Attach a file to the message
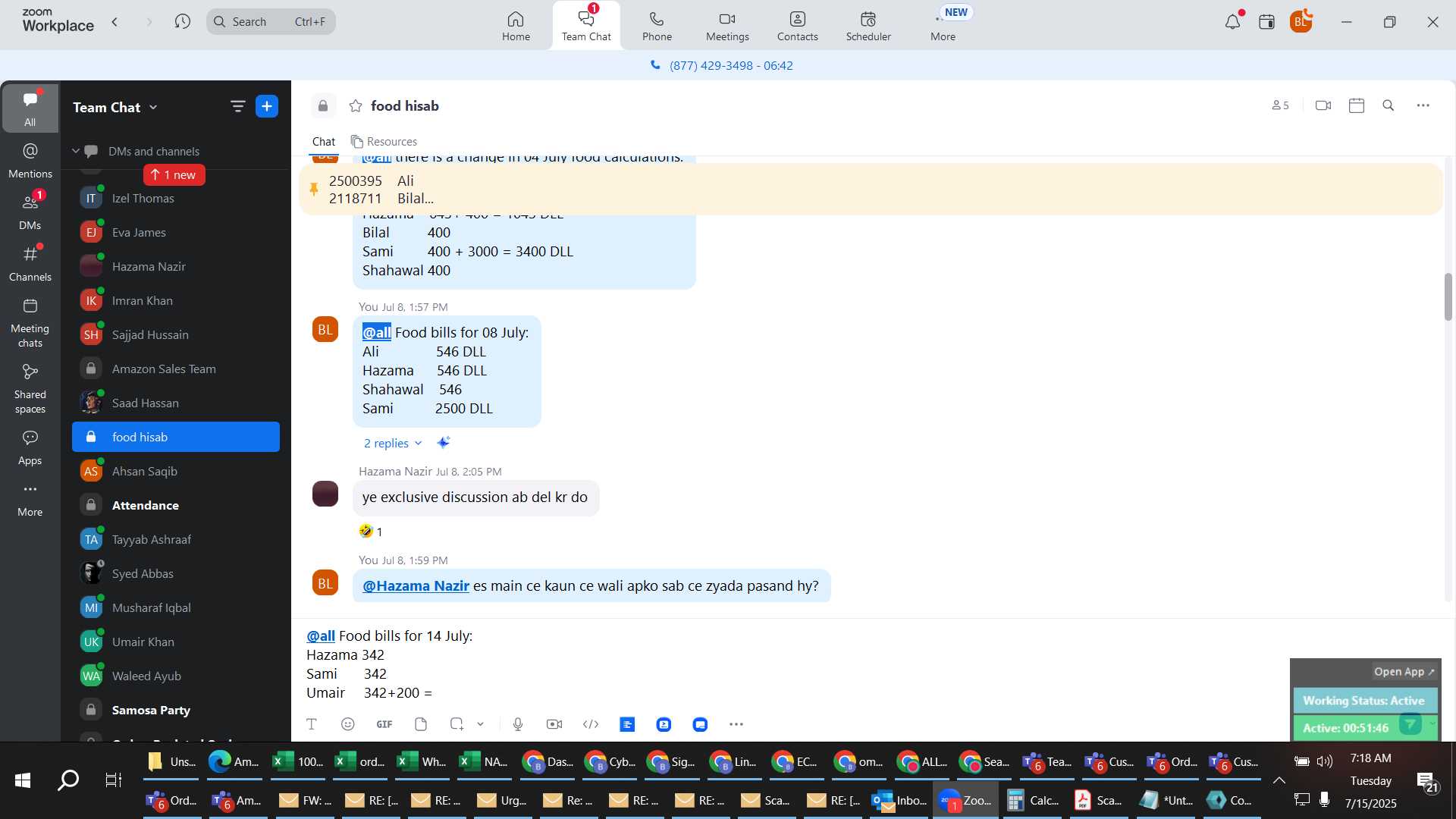The height and width of the screenshot is (819, 1456). click(421, 724)
